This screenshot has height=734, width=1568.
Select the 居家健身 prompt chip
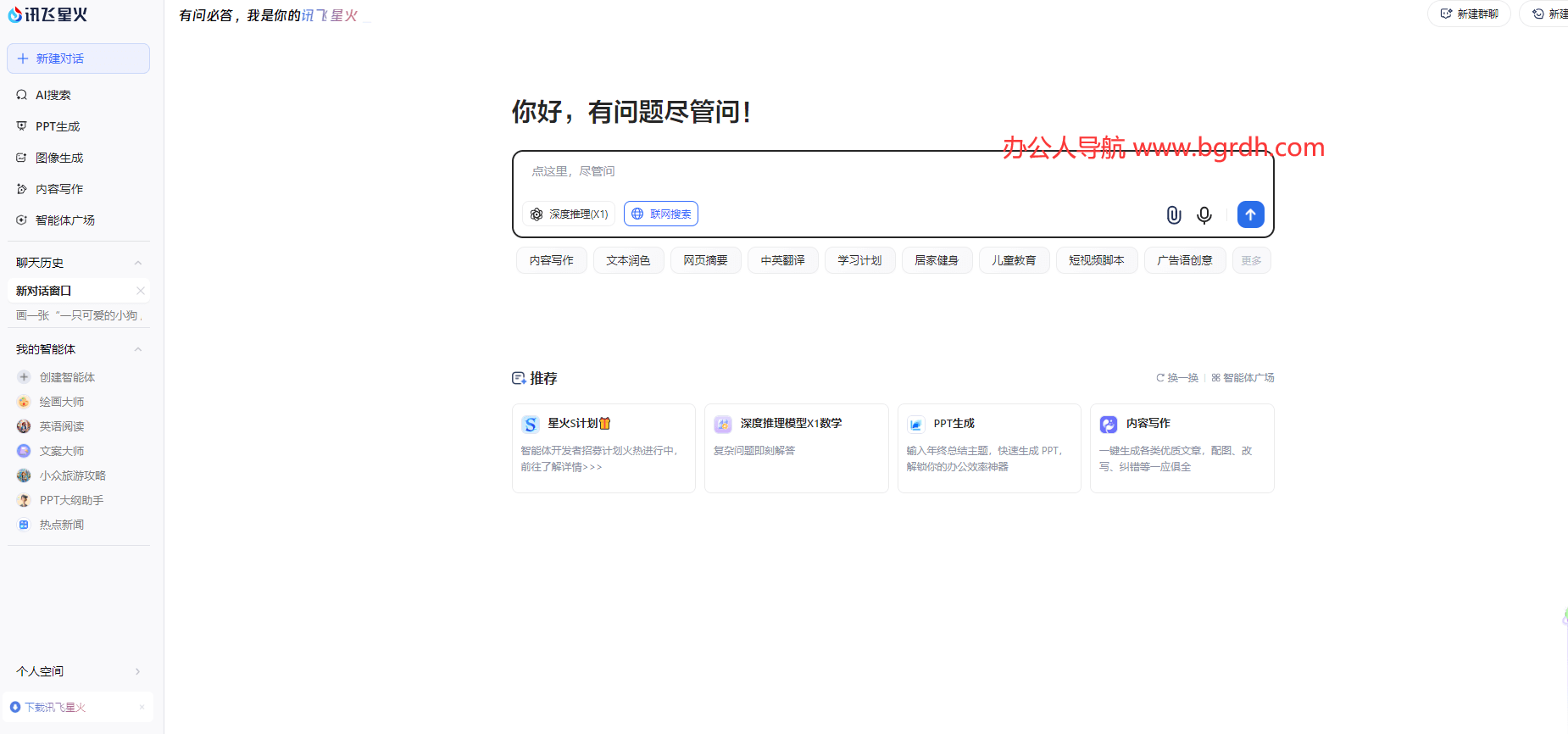point(937,261)
